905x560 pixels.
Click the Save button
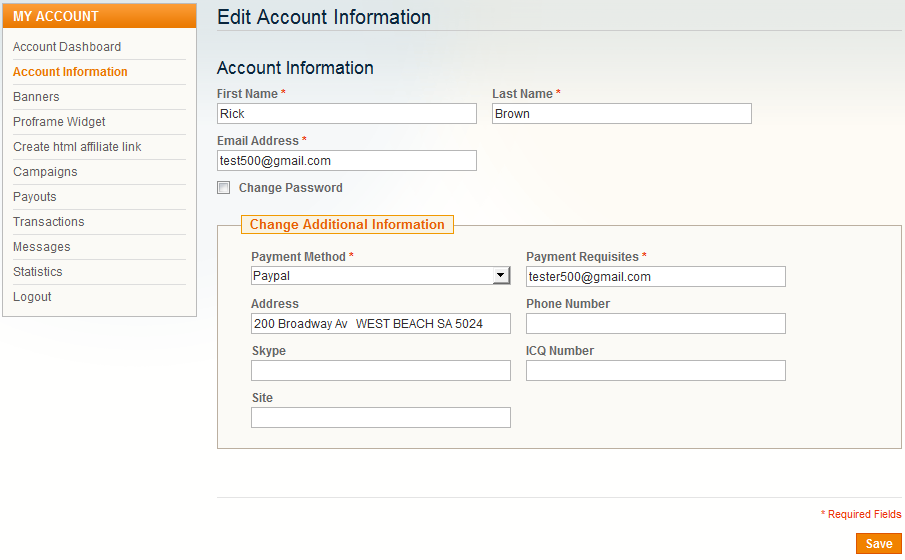[878, 544]
